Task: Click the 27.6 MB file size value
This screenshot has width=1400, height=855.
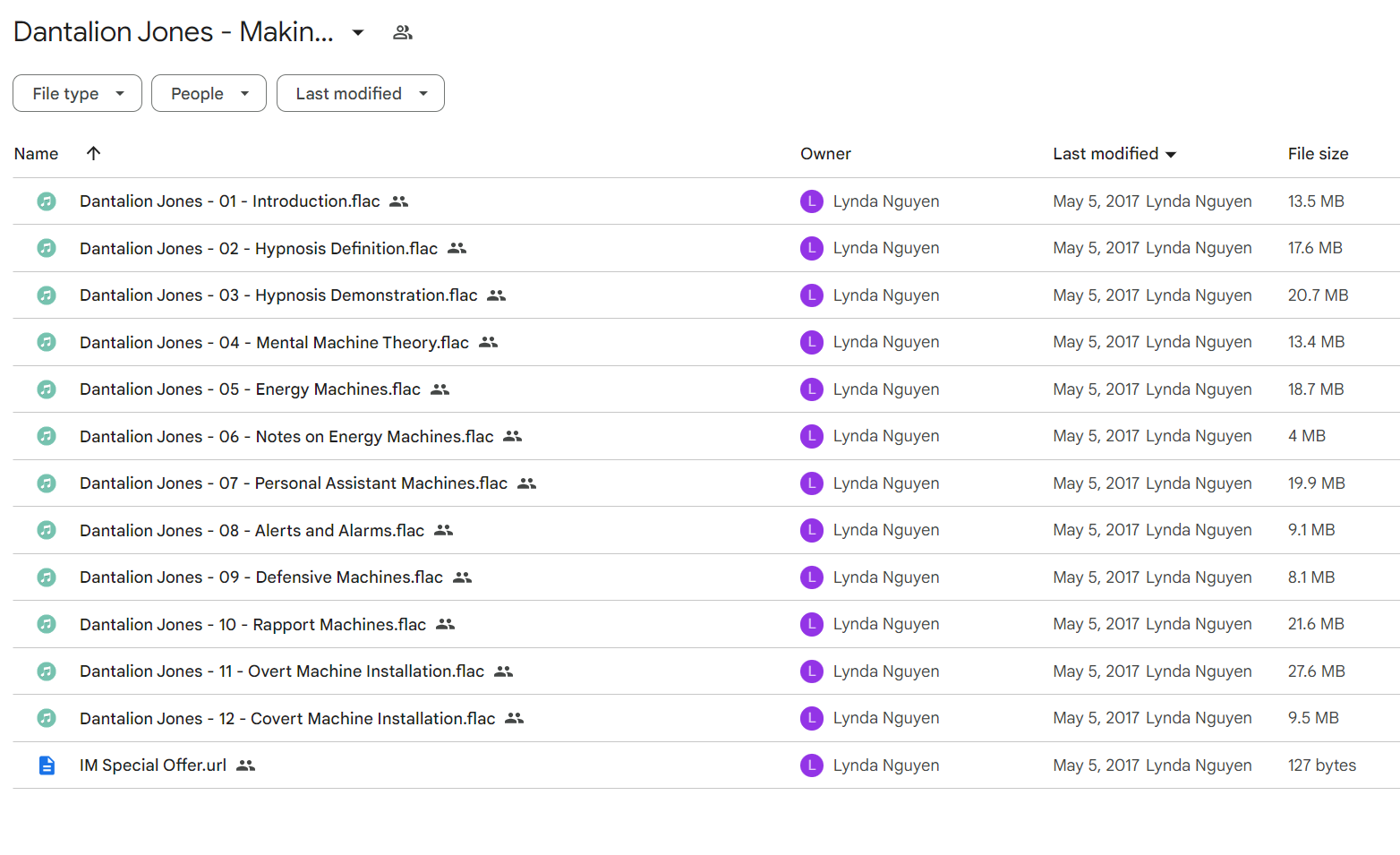Action: tap(1316, 671)
